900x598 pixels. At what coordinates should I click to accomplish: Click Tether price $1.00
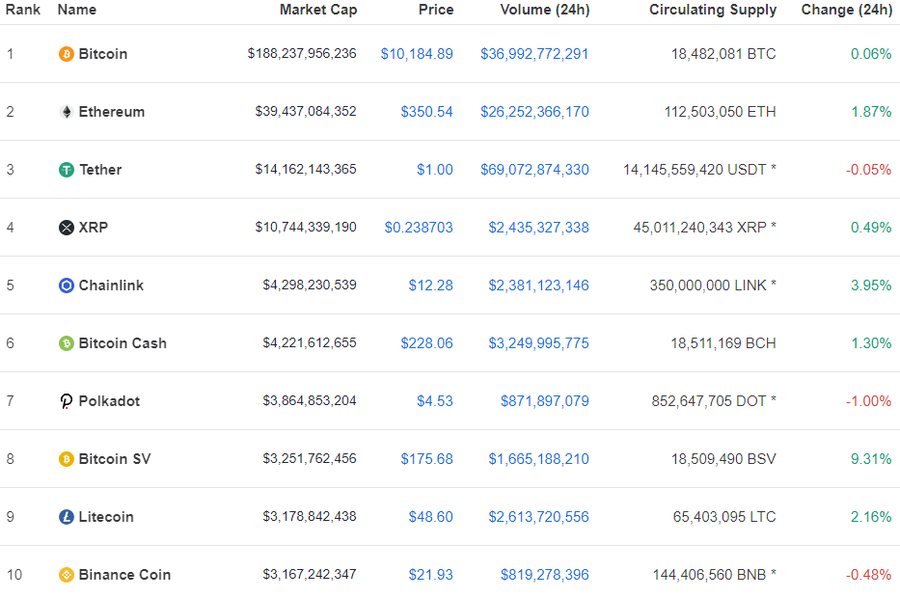point(435,170)
